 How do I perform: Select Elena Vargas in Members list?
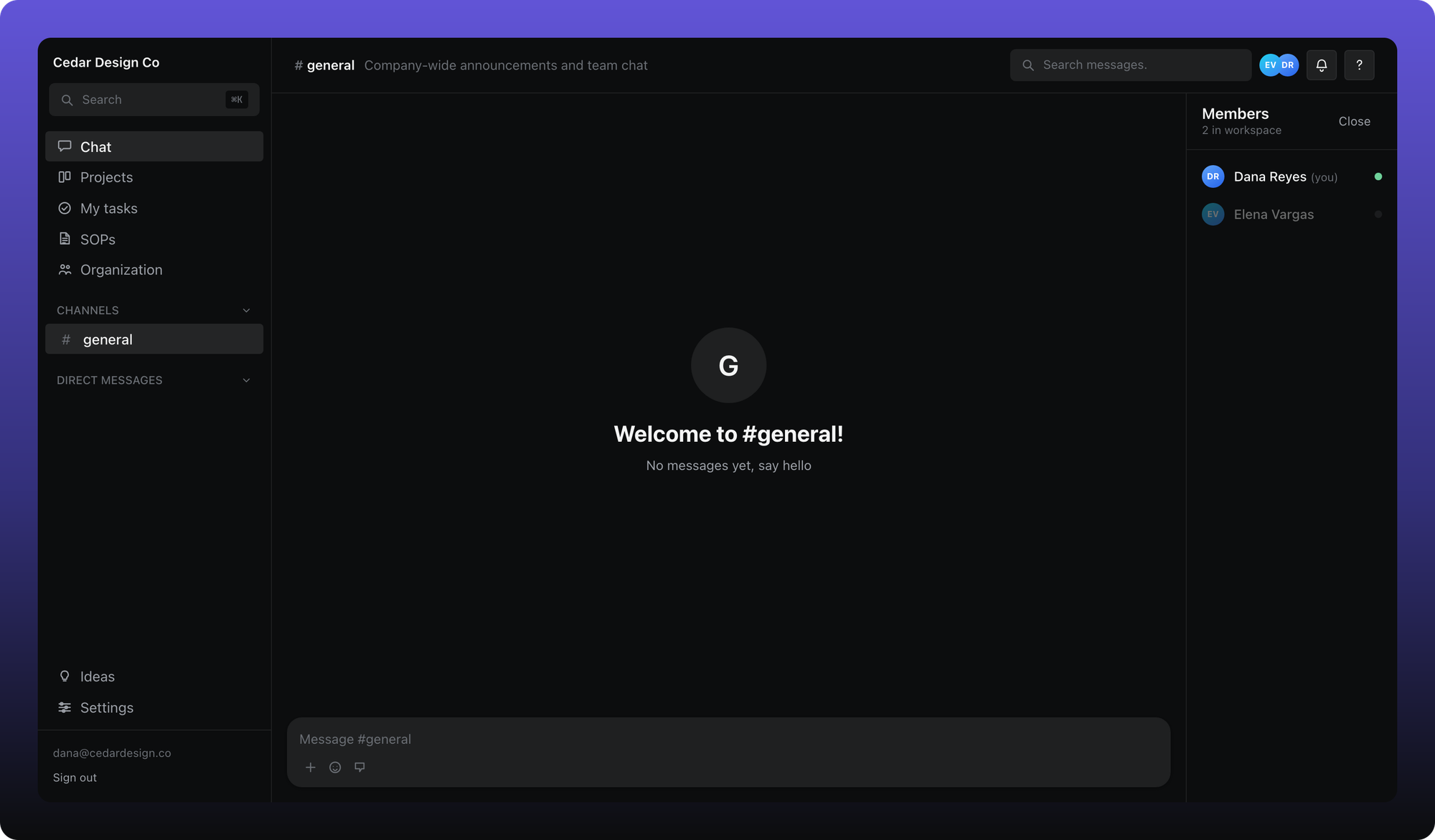[1291, 214]
